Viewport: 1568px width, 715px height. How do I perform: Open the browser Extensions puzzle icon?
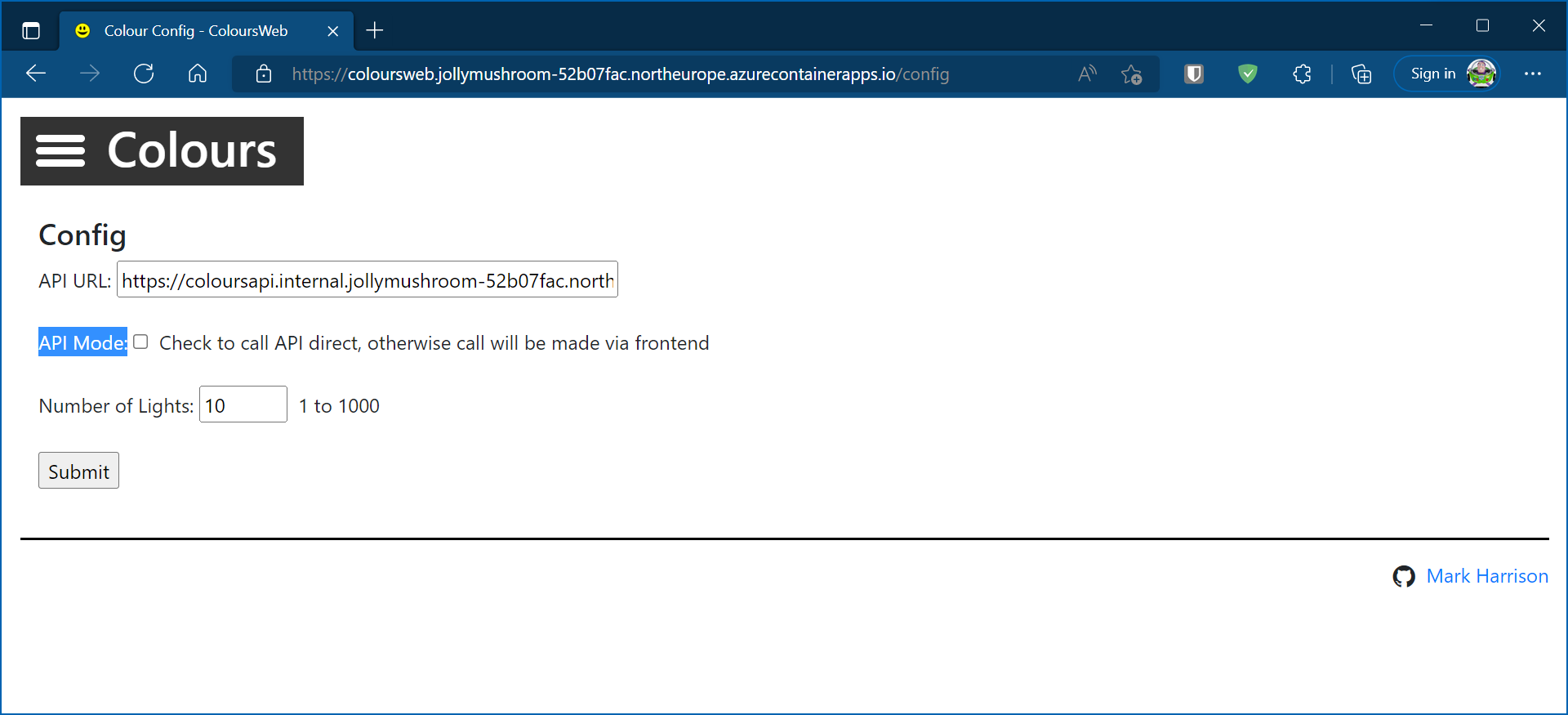[x=1302, y=74]
